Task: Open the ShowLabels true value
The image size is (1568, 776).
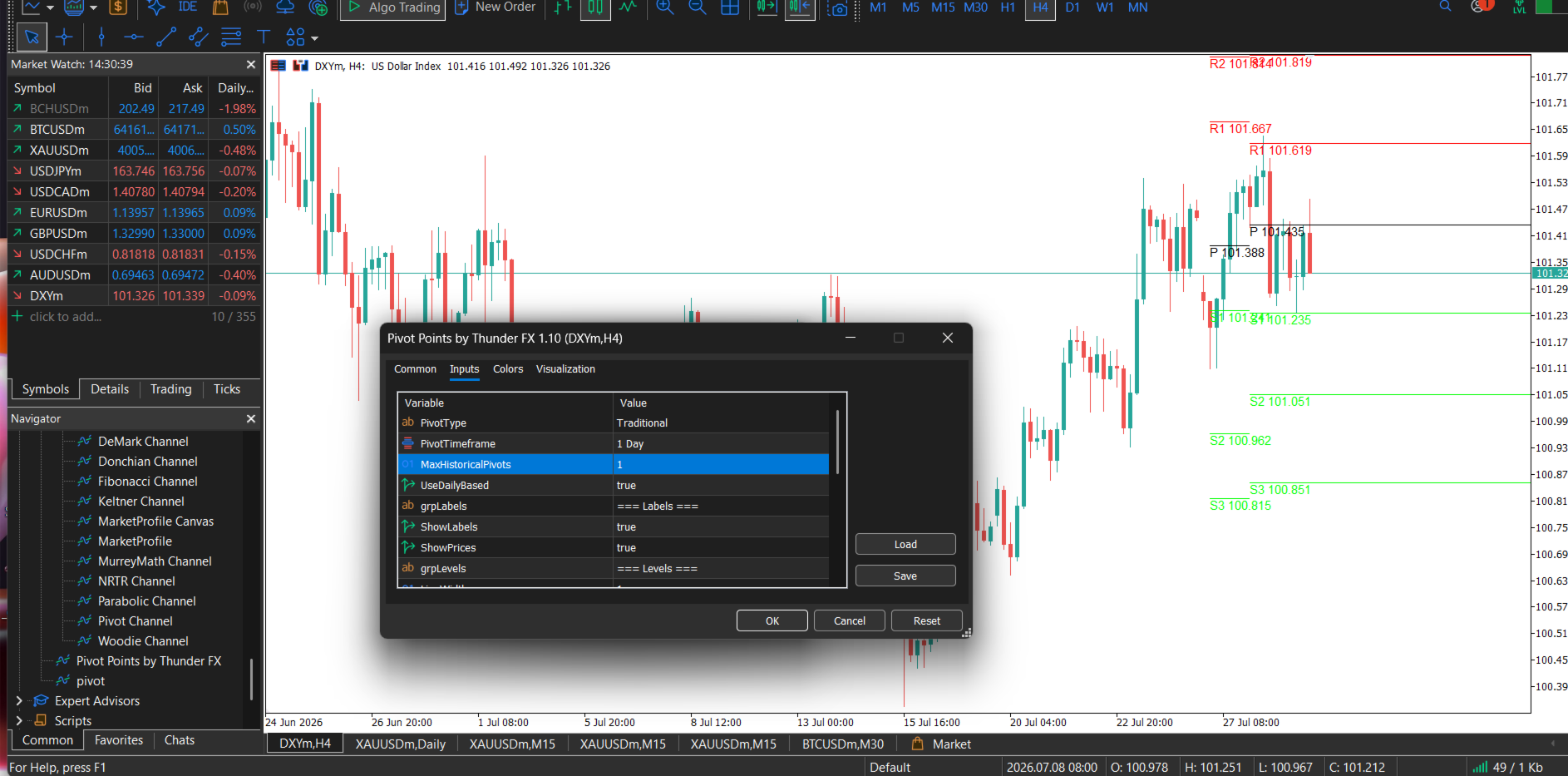Action: pyautogui.click(x=721, y=527)
